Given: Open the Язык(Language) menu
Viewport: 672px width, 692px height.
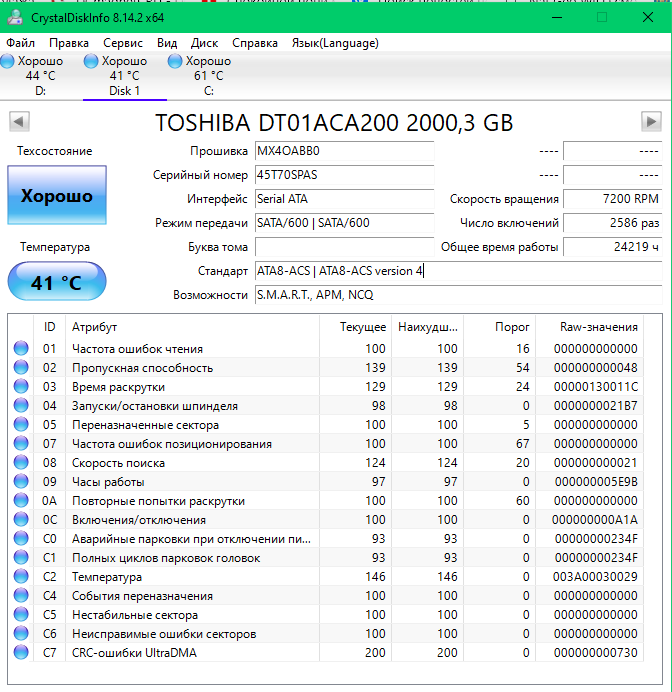Looking at the screenshot, I should 335,43.
